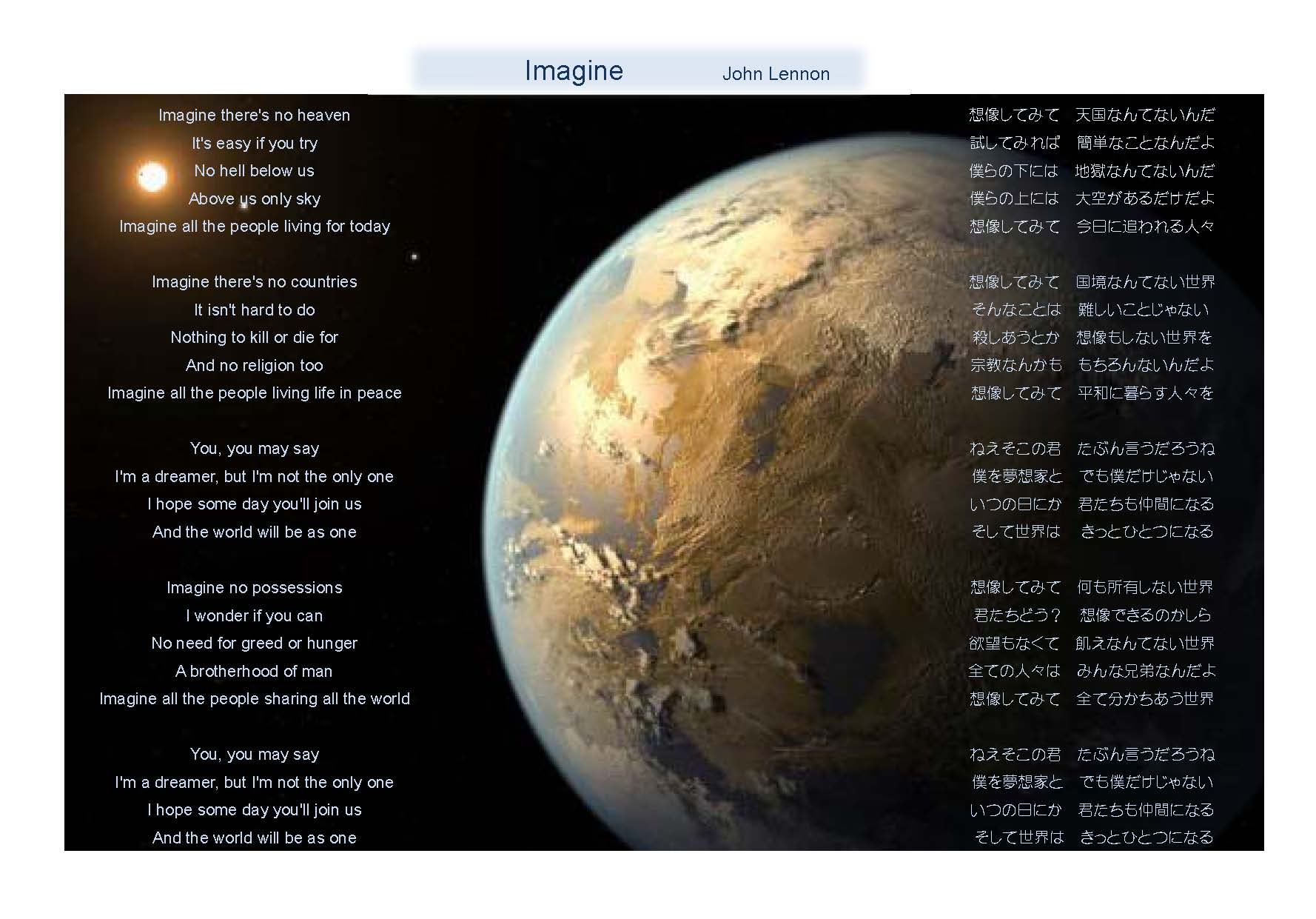Click the line "Imagine there's no countries"

254,282
